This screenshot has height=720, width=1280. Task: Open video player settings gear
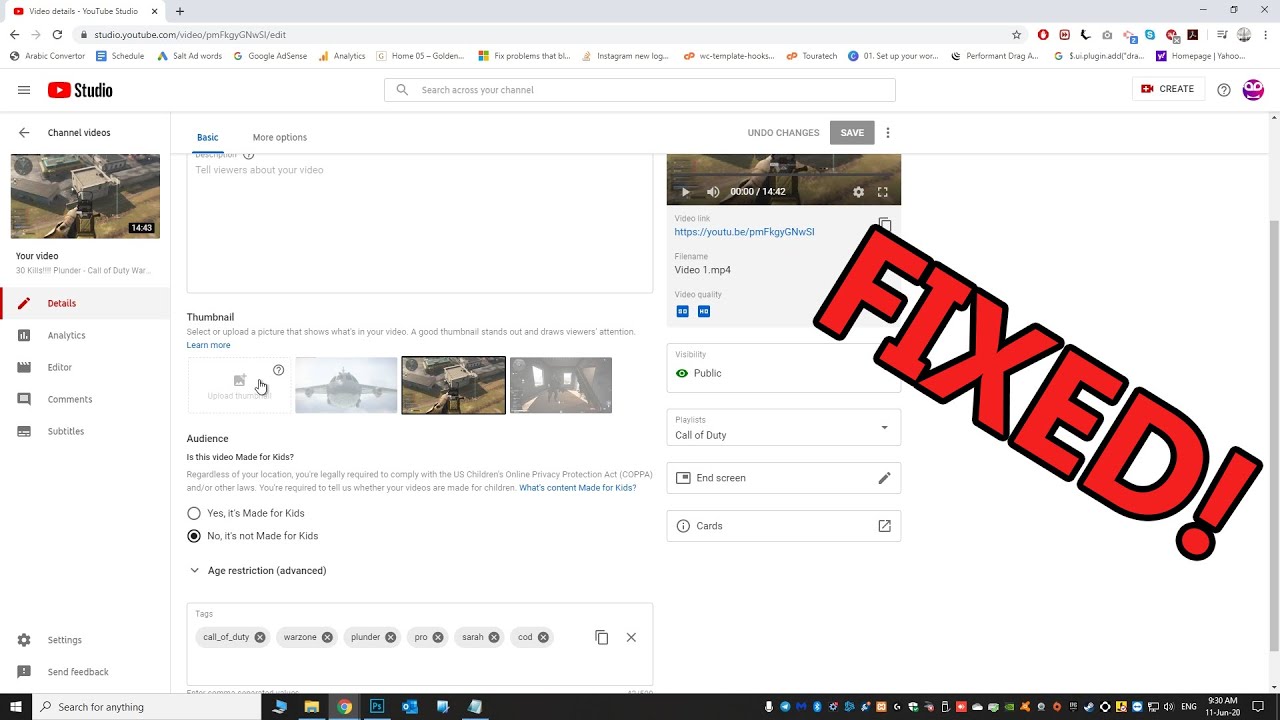point(858,192)
